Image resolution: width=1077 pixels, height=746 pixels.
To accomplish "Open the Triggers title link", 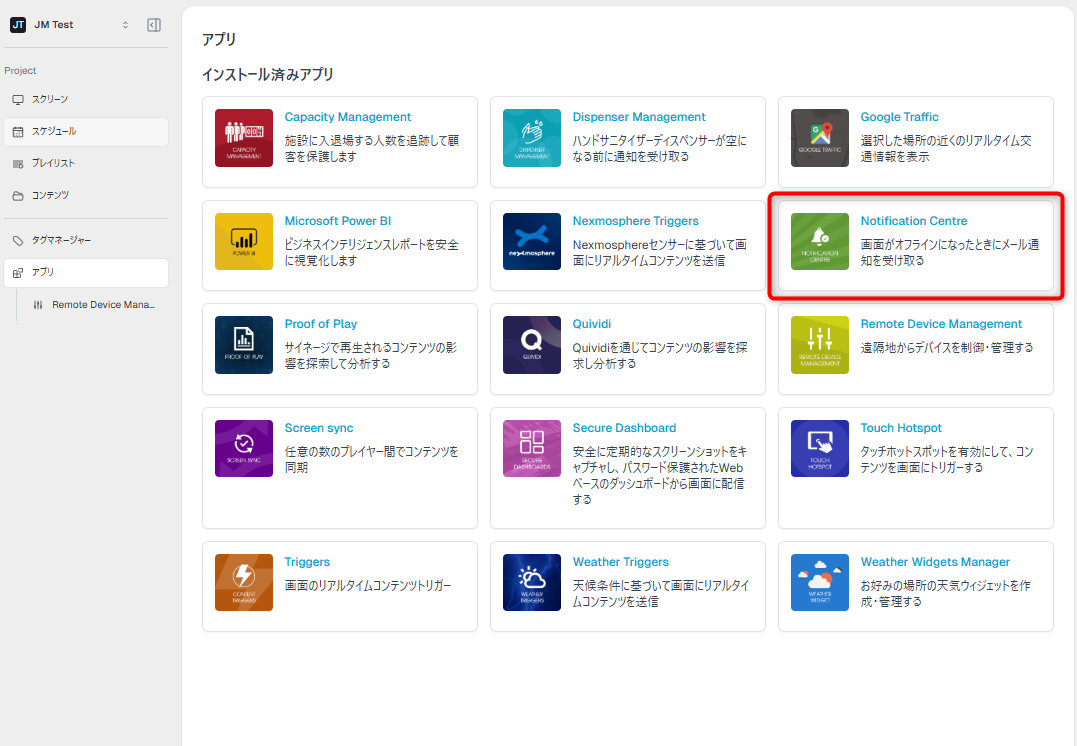I will click(x=307, y=561).
